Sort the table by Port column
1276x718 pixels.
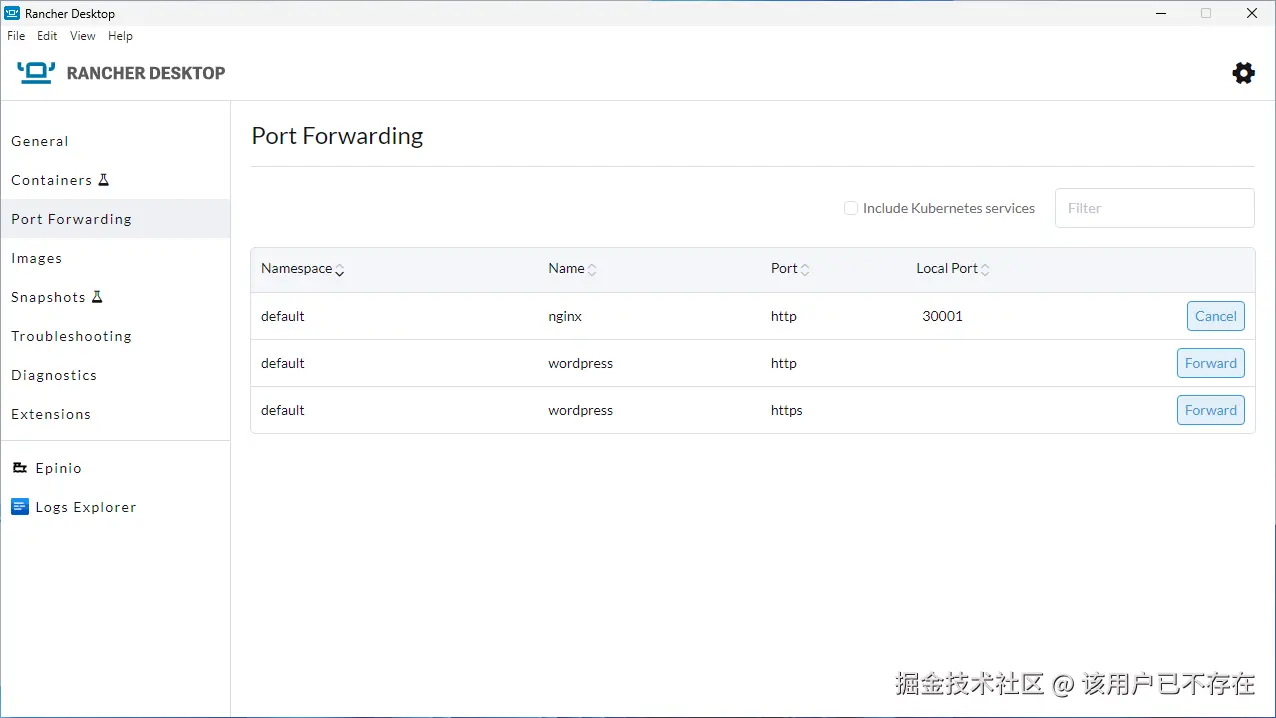tap(790, 269)
